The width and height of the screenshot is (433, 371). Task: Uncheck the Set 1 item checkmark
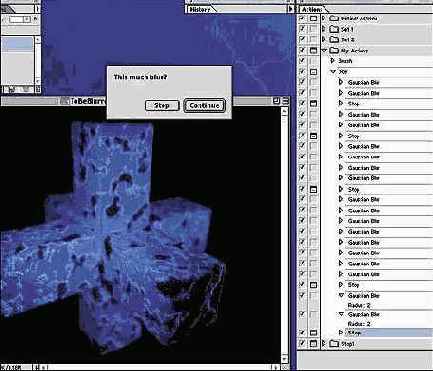click(x=302, y=29)
